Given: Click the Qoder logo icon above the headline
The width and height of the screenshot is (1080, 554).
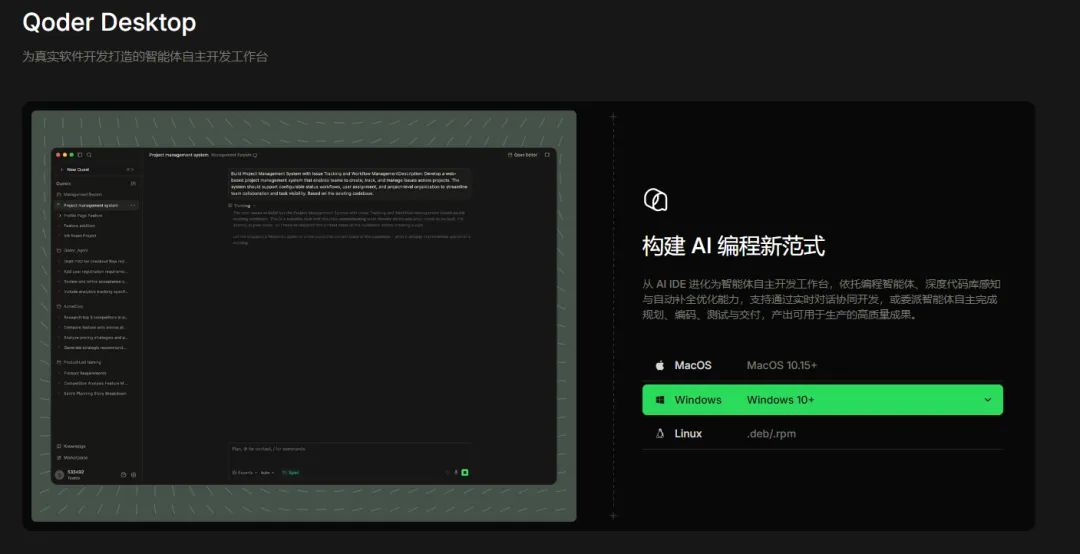Looking at the screenshot, I should coord(655,200).
